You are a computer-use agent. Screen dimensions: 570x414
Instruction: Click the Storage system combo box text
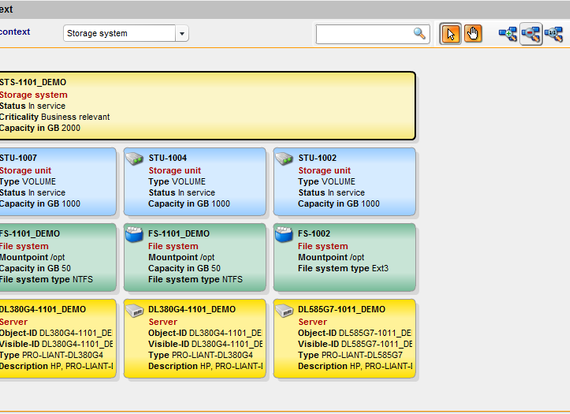tap(97, 33)
